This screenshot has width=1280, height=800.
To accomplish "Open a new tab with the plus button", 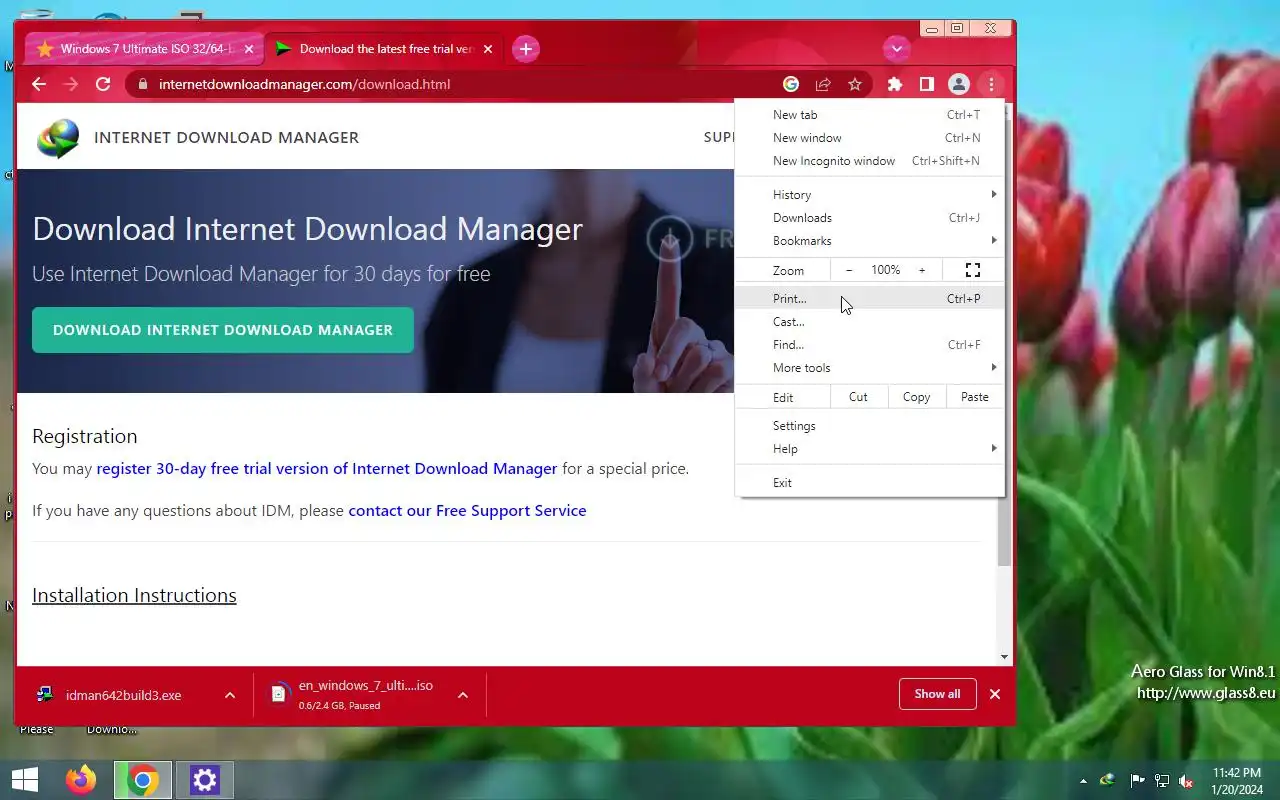I will (x=526, y=48).
